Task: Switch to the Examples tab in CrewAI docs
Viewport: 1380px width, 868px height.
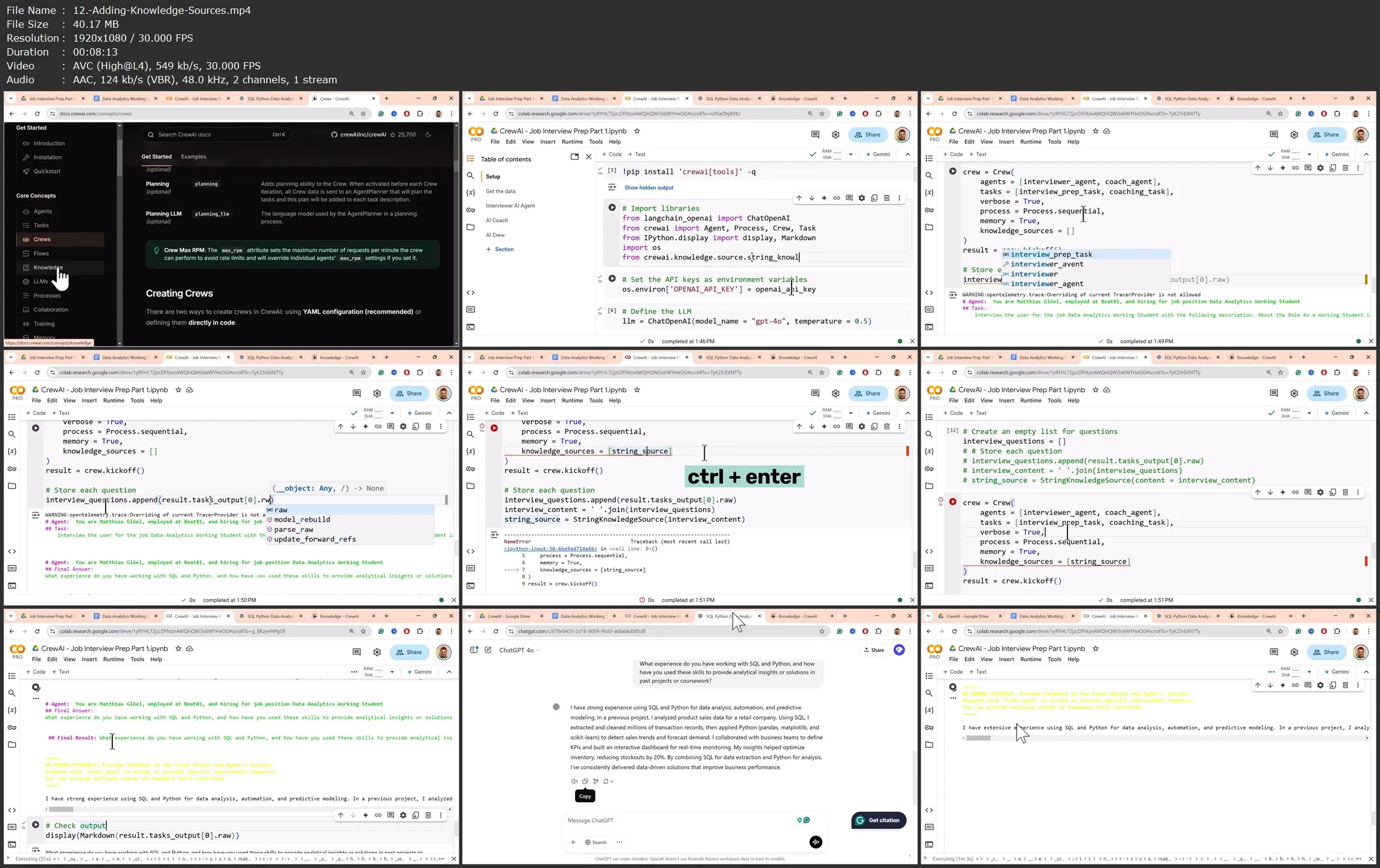Action: pyautogui.click(x=194, y=156)
